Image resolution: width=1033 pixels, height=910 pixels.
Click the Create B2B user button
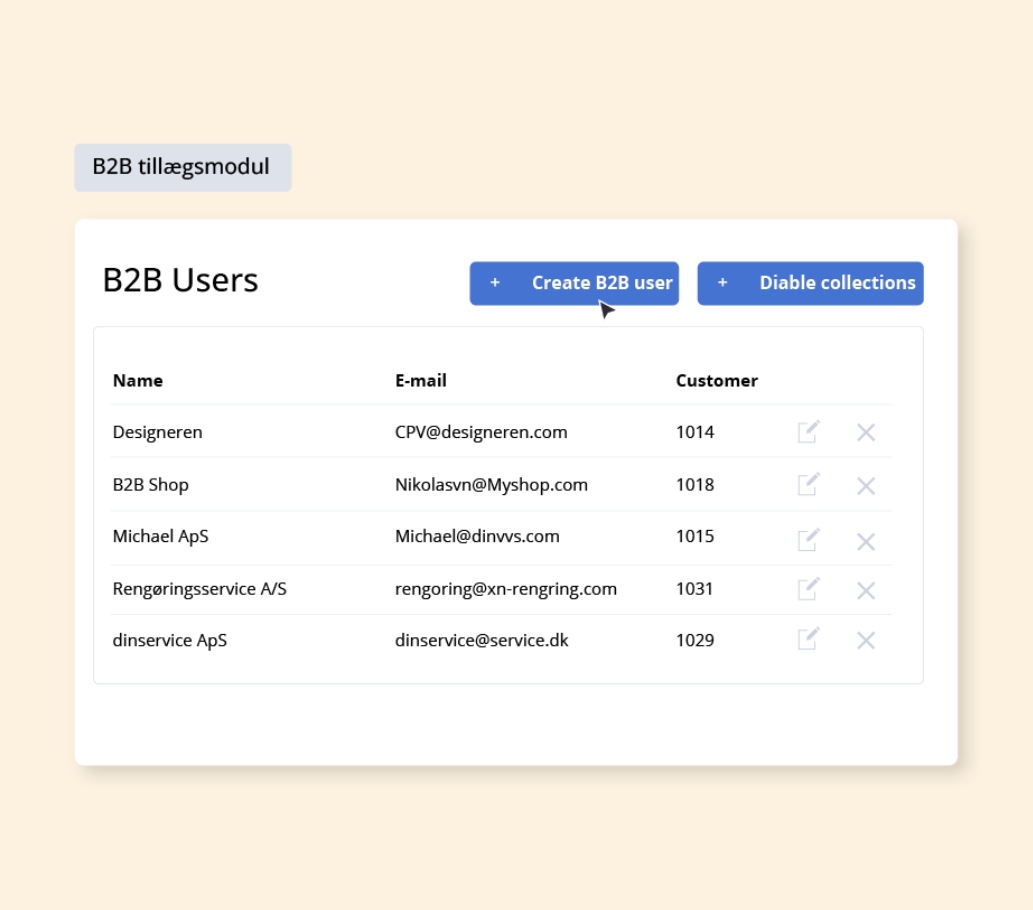click(574, 283)
